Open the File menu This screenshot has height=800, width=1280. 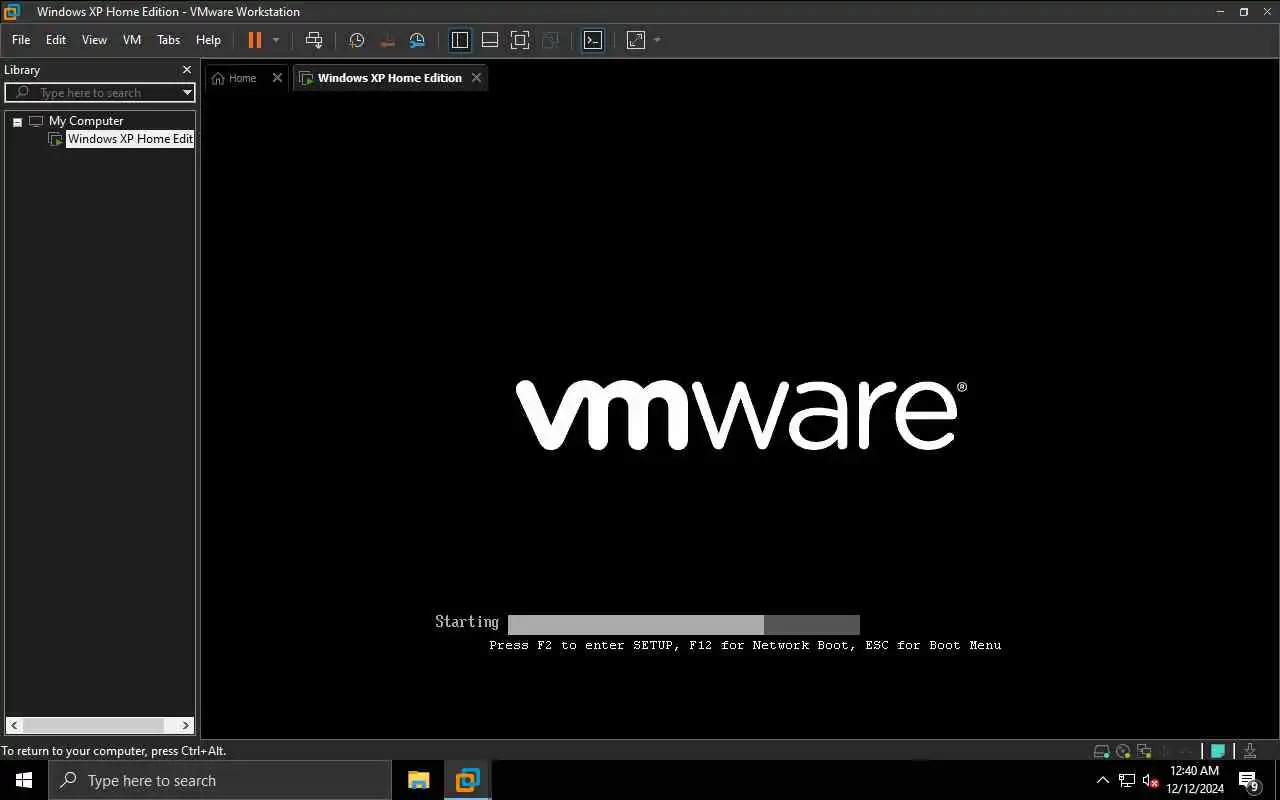[21, 40]
